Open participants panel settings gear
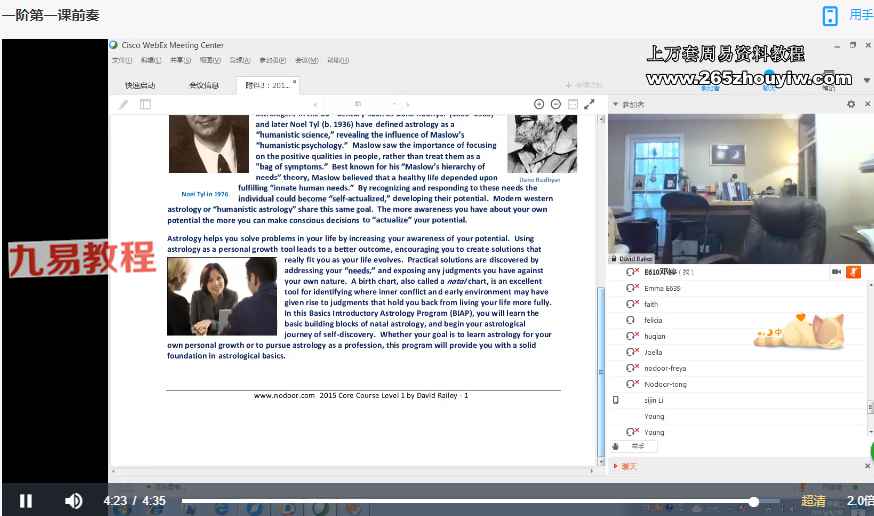Viewport: 874px width, 516px height. pos(851,104)
